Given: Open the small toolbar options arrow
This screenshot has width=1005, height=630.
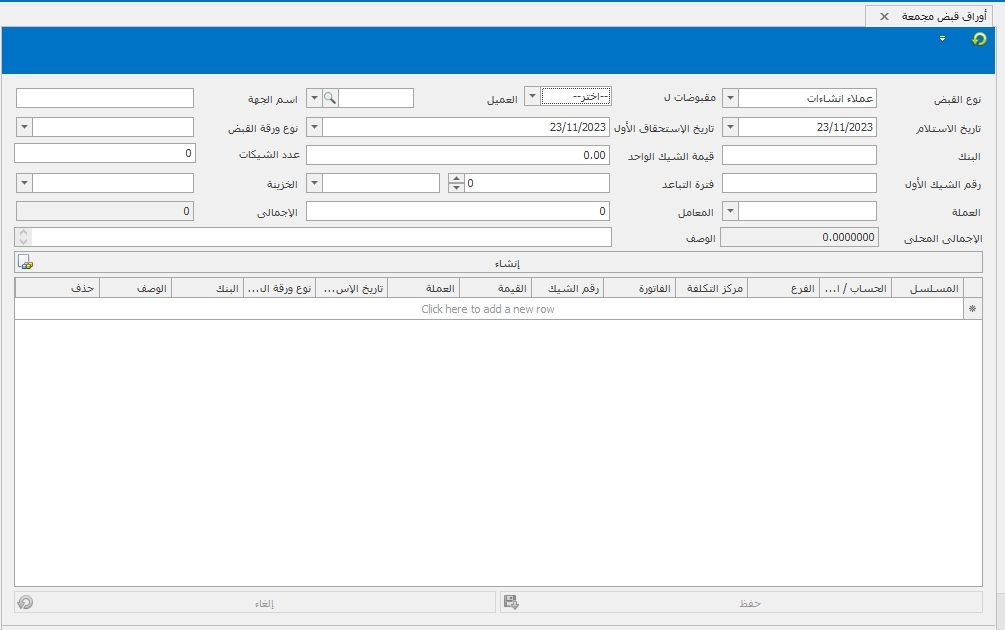Looking at the screenshot, I should point(942,39).
